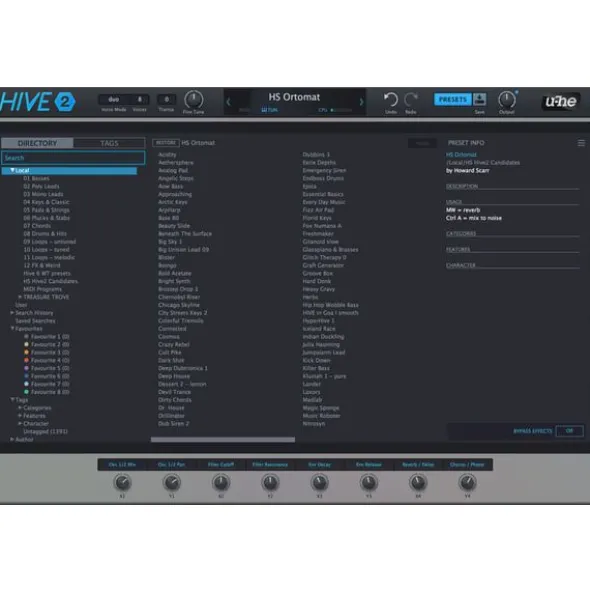Click the Y4 macro knob
The width and height of the screenshot is (590, 591).
tap(467, 482)
